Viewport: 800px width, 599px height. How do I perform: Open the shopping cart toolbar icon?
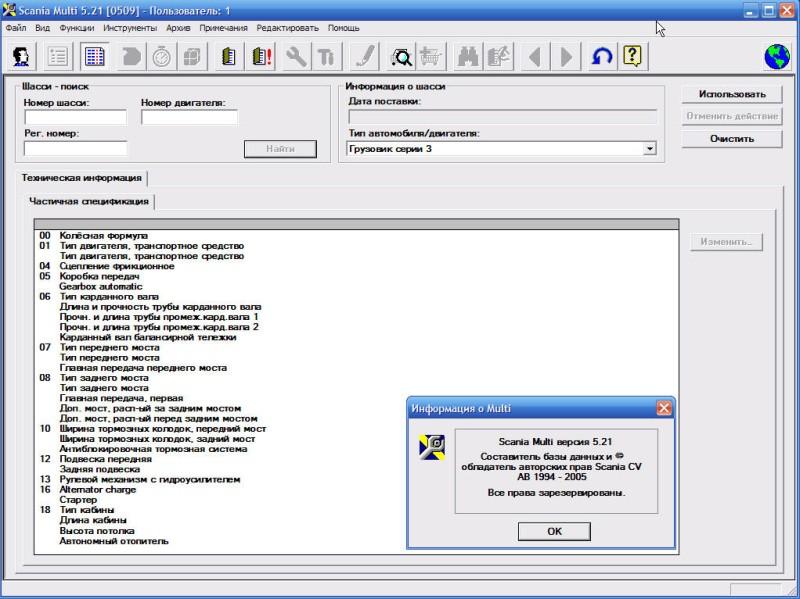pos(431,57)
